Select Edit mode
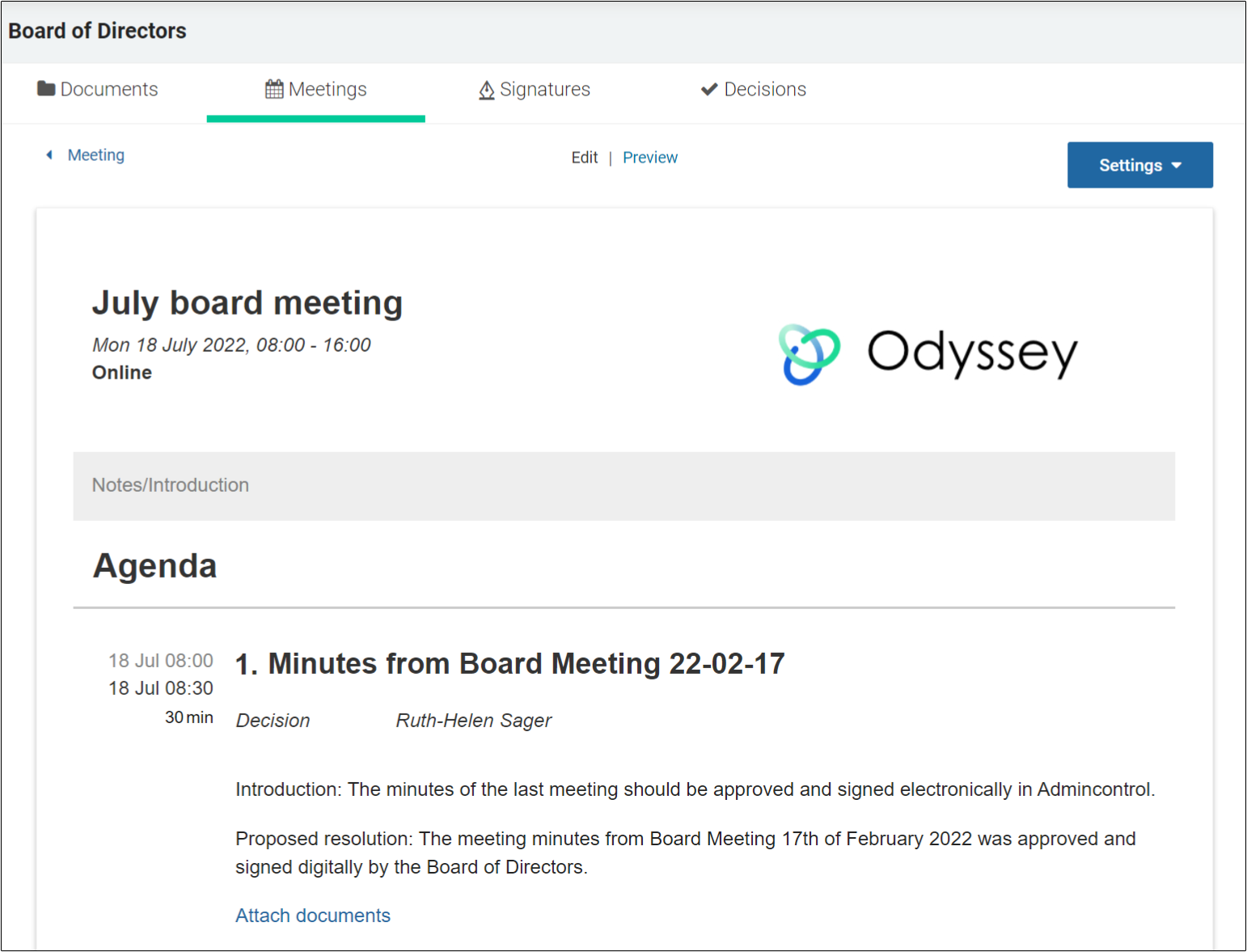The width and height of the screenshot is (1247, 952). click(x=585, y=157)
